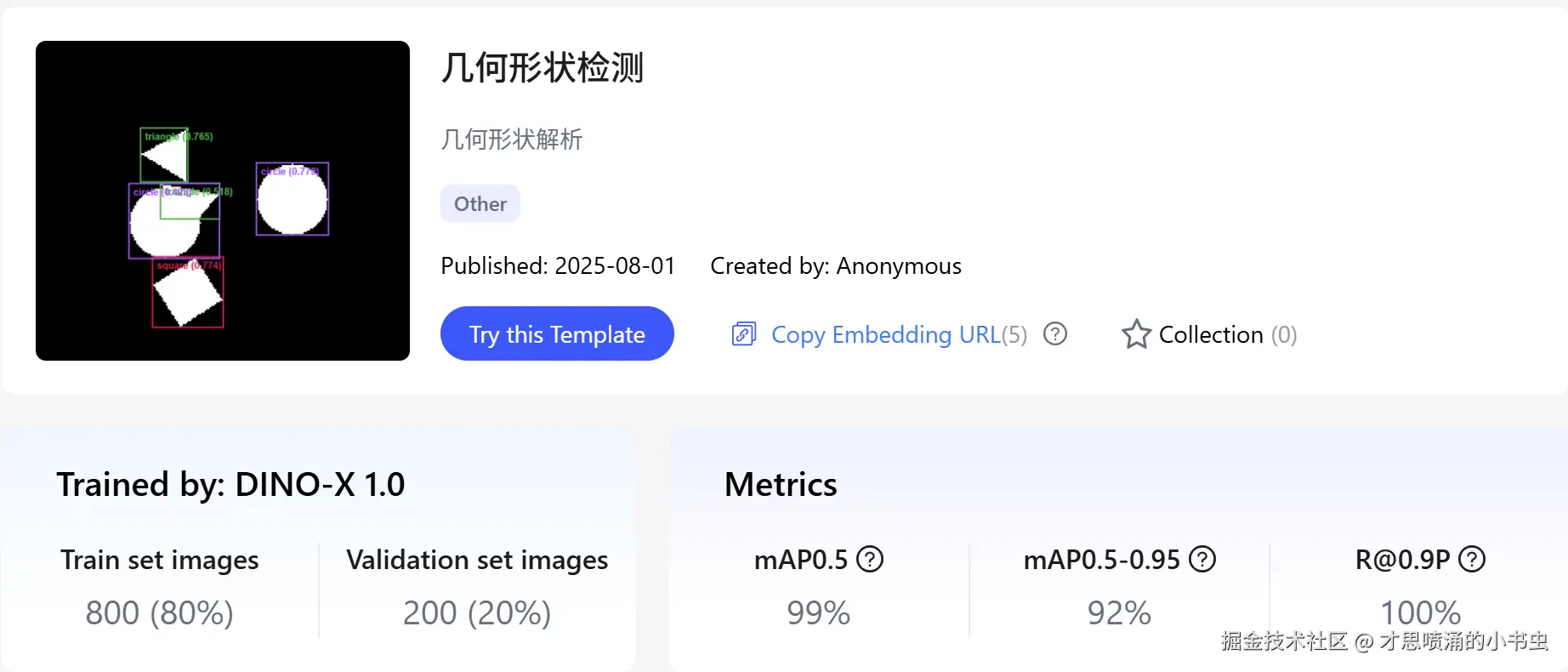
Task: Click the R@0.9P metric label
Action: pos(1403,560)
